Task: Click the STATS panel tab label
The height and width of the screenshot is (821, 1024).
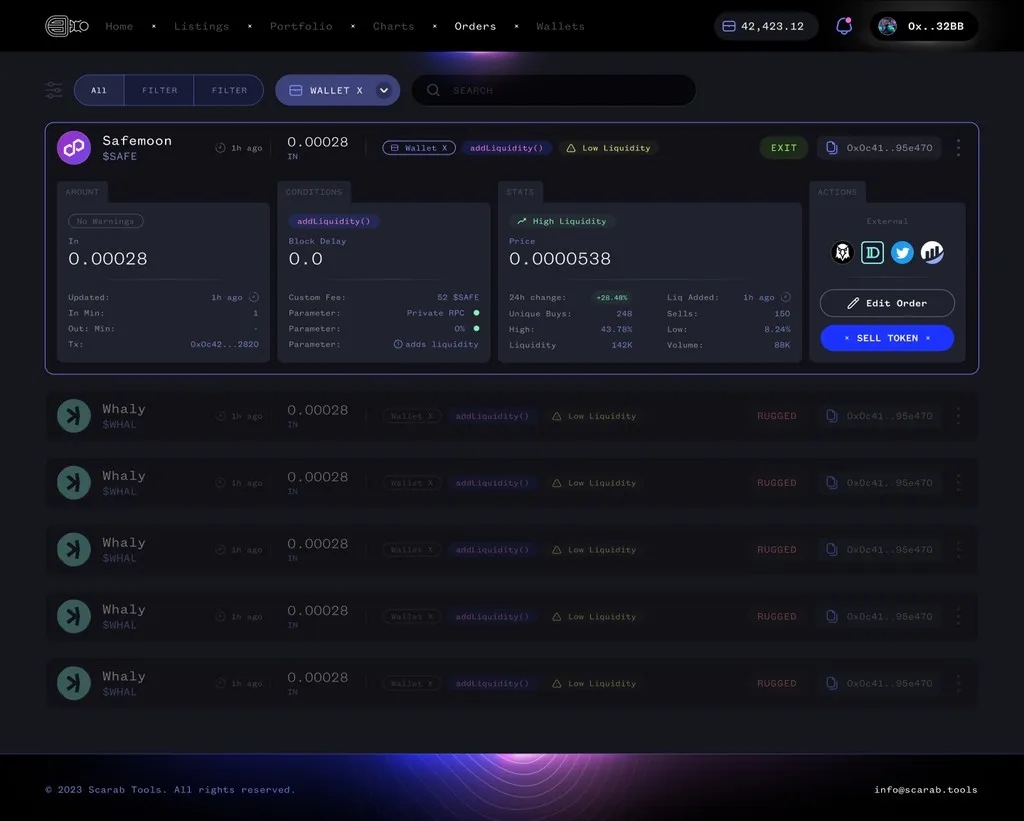Action: pyautogui.click(x=520, y=192)
